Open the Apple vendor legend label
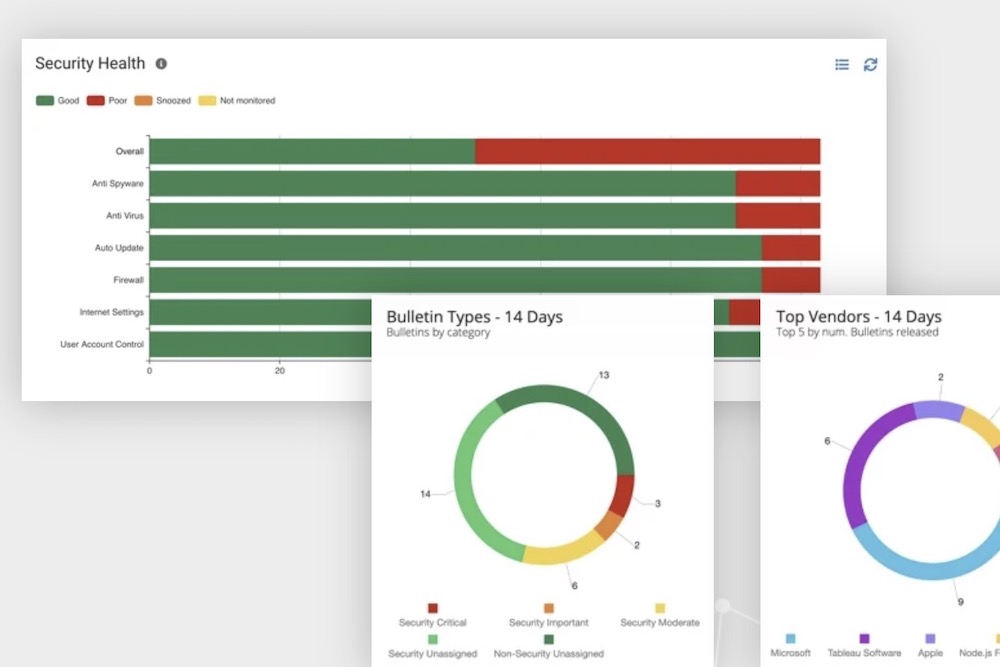This screenshot has height=667, width=1000. (931, 653)
